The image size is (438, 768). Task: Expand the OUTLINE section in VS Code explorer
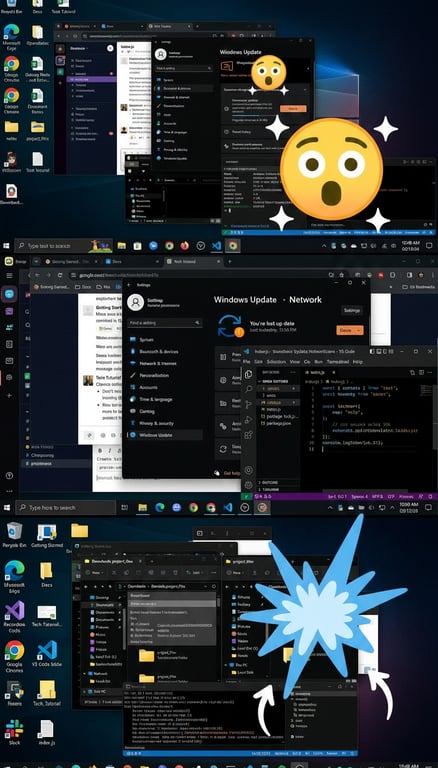click(x=271, y=482)
